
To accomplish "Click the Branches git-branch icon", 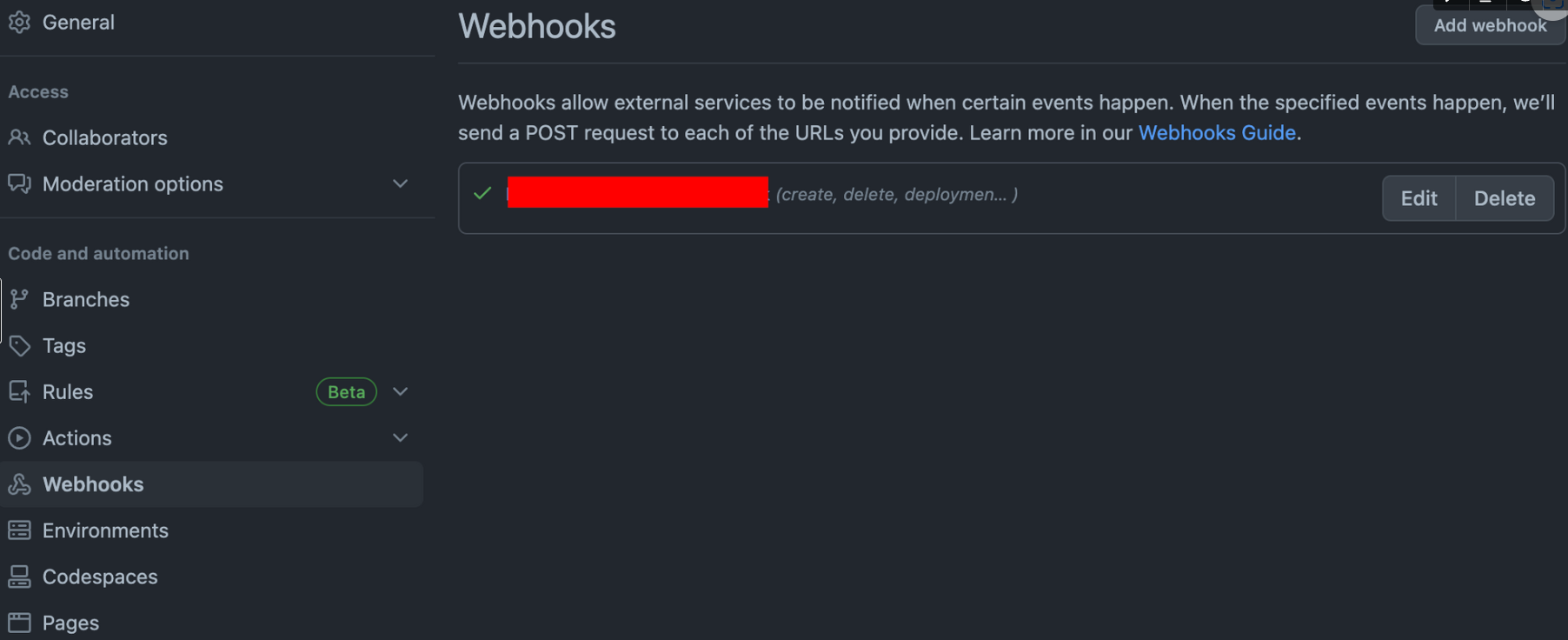I will coord(19,299).
